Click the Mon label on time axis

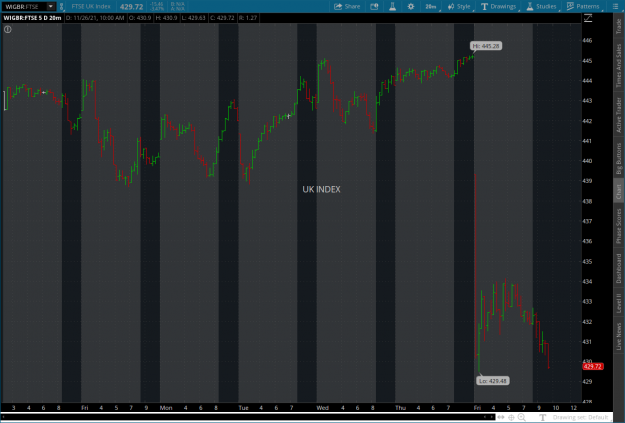pyautogui.click(x=166, y=408)
